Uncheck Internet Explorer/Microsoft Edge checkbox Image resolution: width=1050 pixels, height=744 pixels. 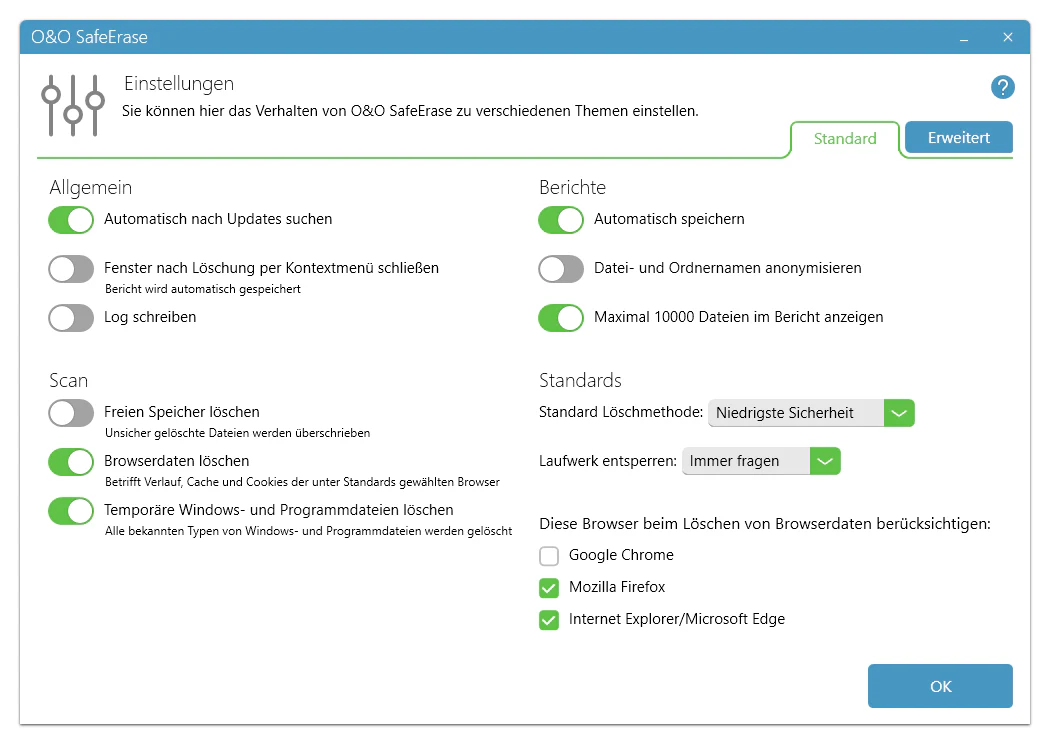[549, 620]
